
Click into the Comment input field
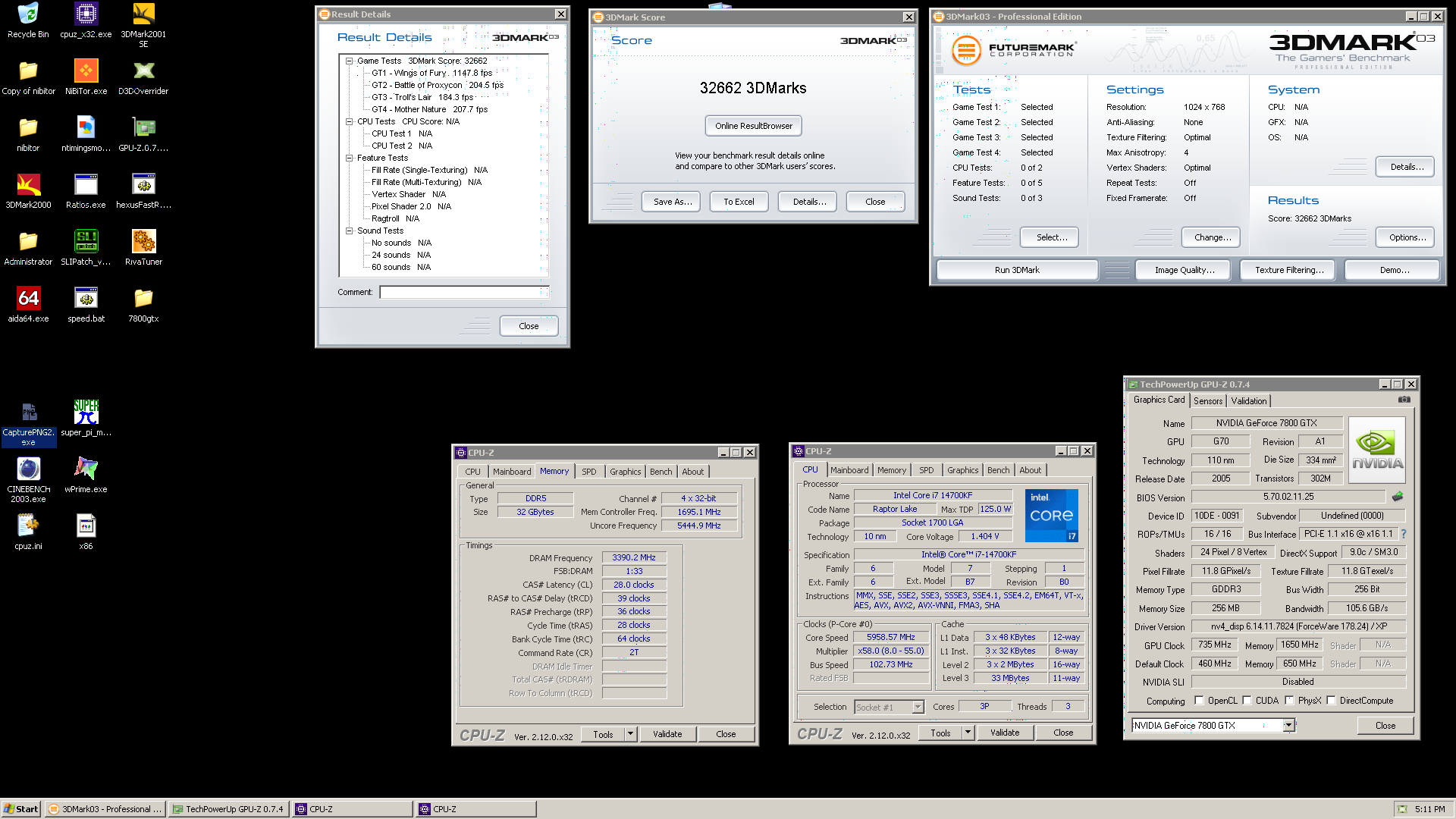(x=464, y=292)
